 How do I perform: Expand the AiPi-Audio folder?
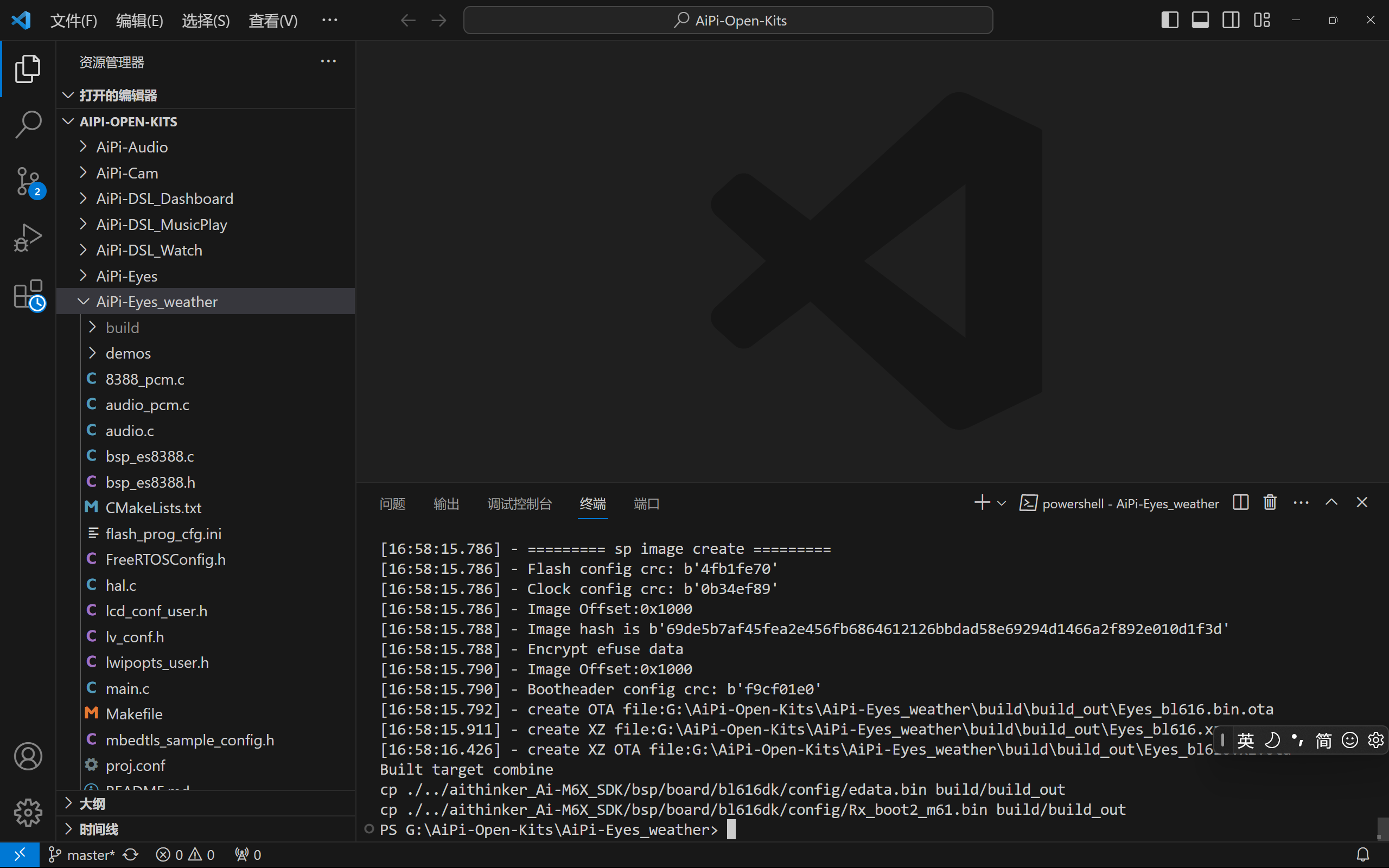206,147
